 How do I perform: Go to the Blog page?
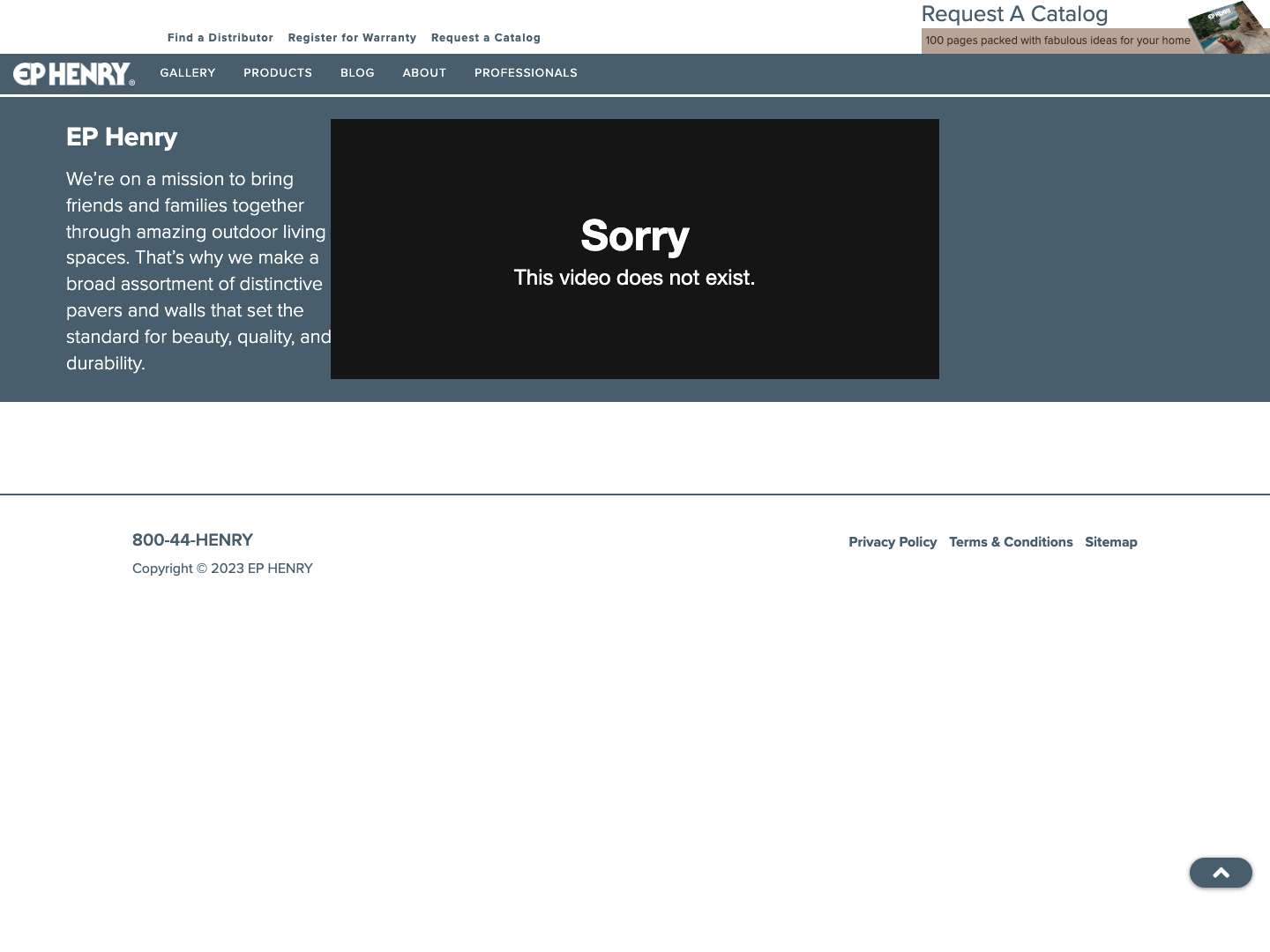[x=357, y=73]
